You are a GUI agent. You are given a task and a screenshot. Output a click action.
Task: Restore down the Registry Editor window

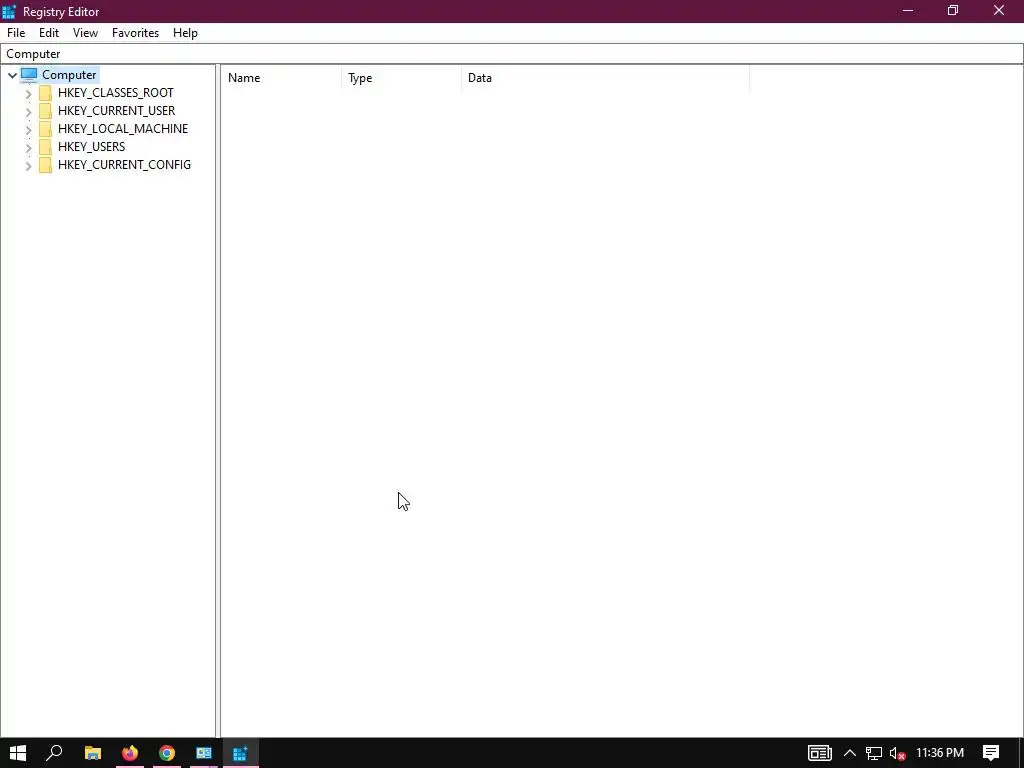coord(953,10)
